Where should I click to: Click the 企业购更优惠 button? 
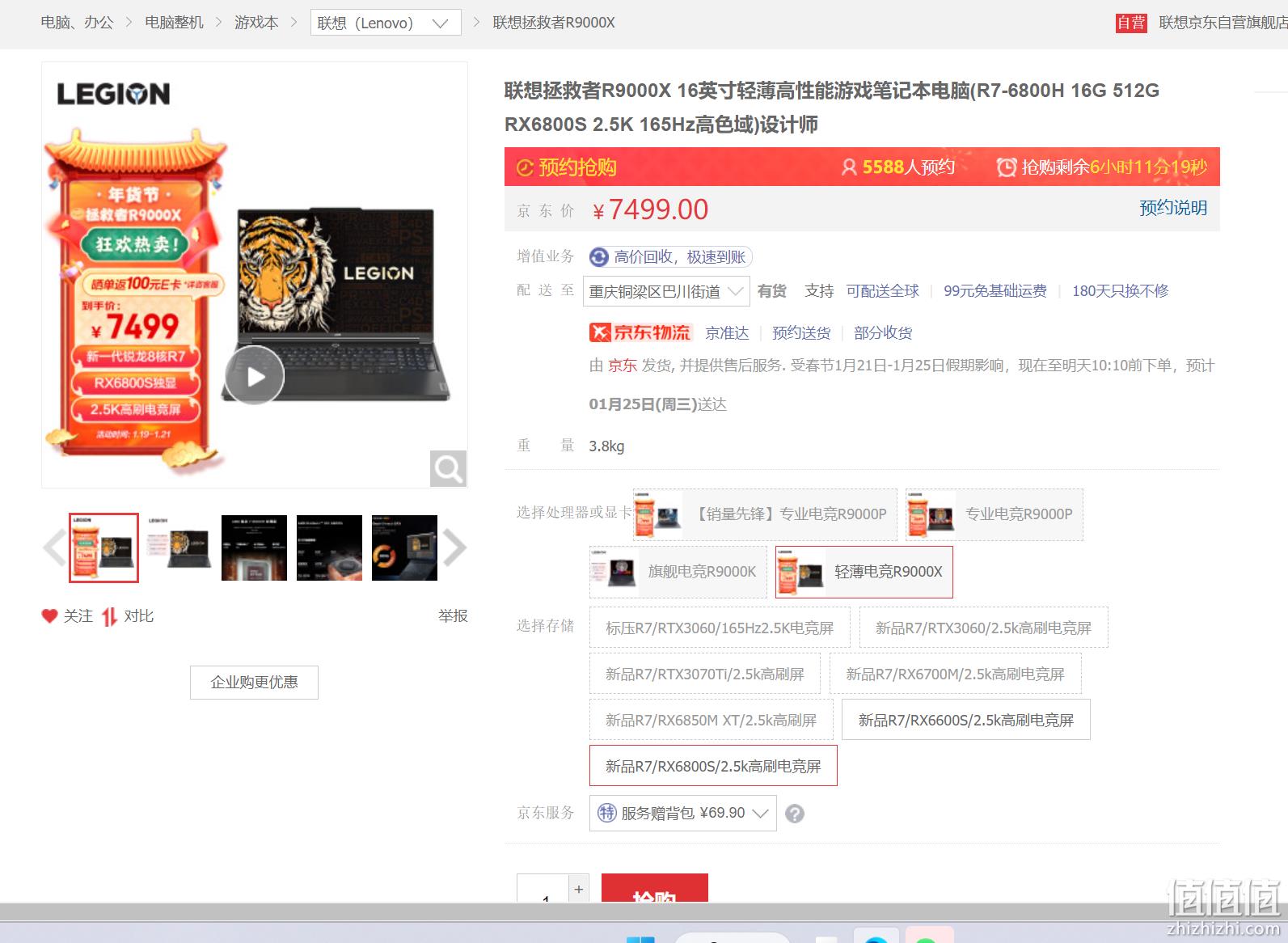tap(254, 683)
